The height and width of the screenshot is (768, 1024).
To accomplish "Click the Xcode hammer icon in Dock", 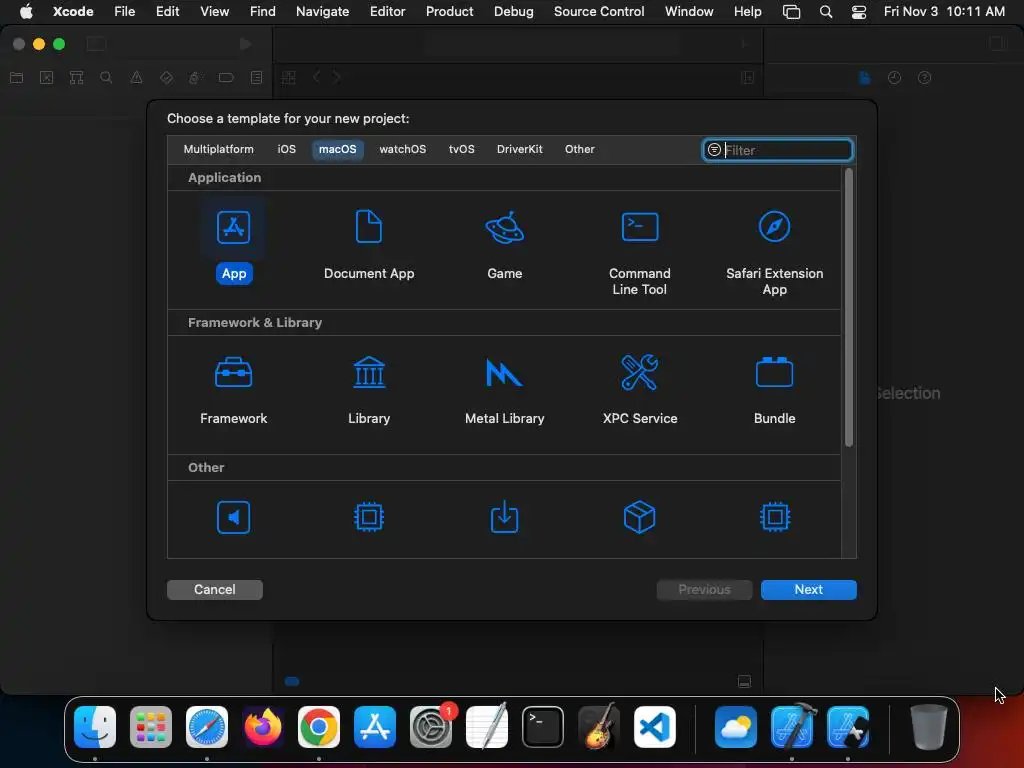I will pyautogui.click(x=792, y=727).
